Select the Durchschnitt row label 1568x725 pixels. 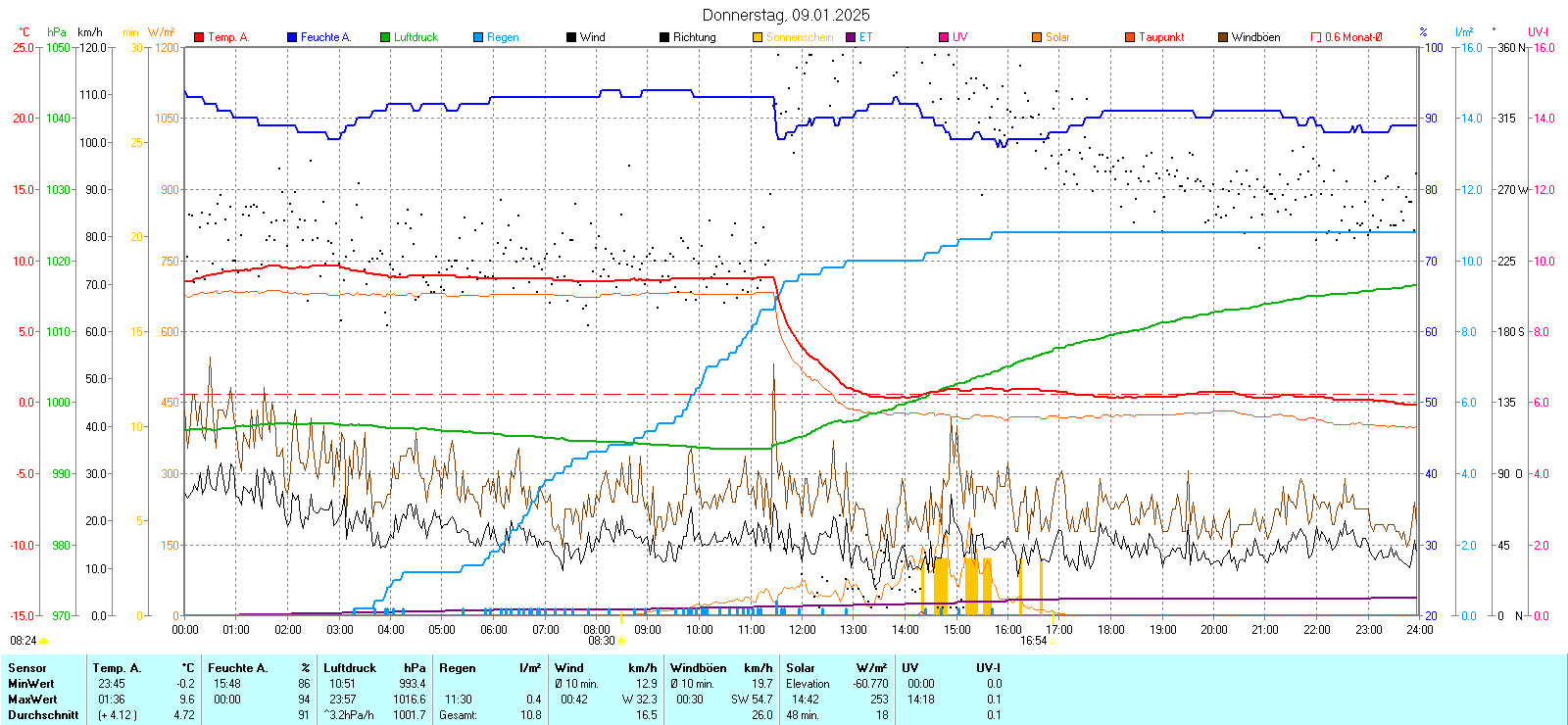coord(43,715)
